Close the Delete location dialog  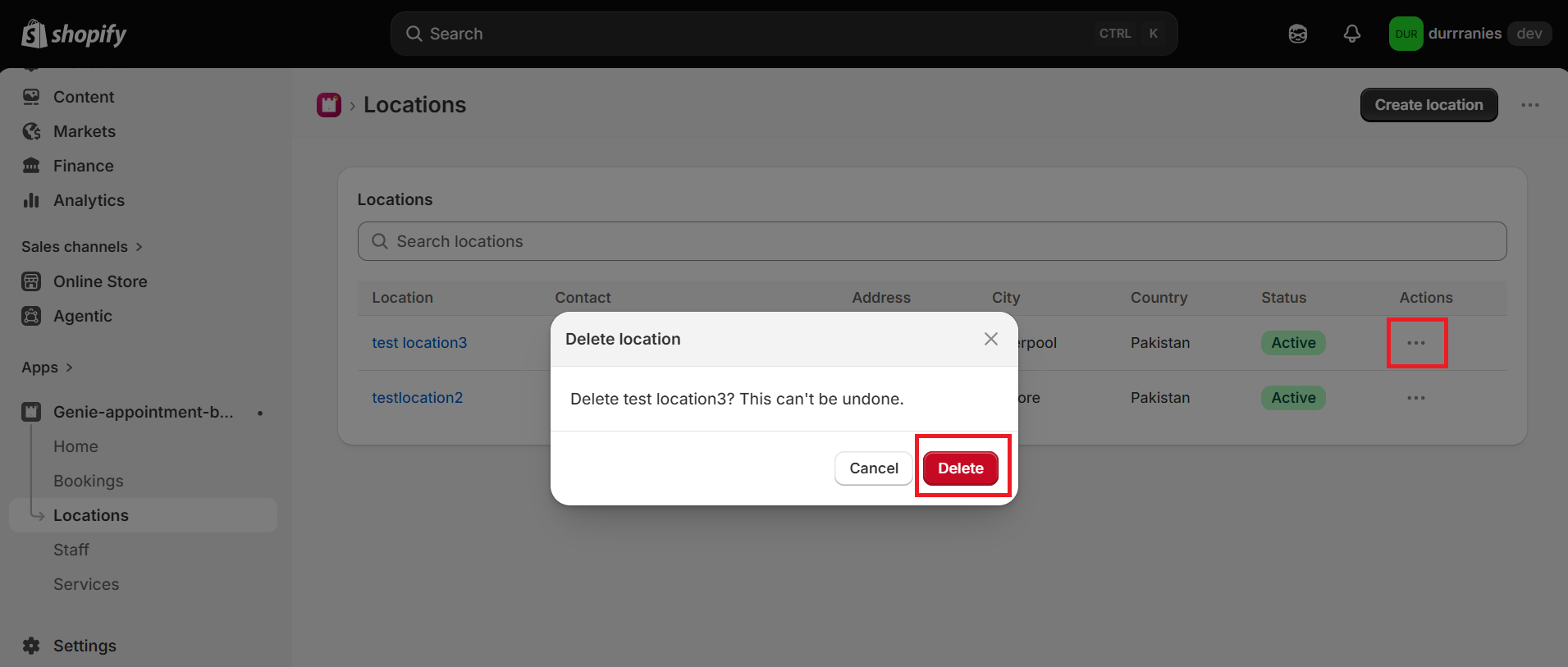click(991, 339)
